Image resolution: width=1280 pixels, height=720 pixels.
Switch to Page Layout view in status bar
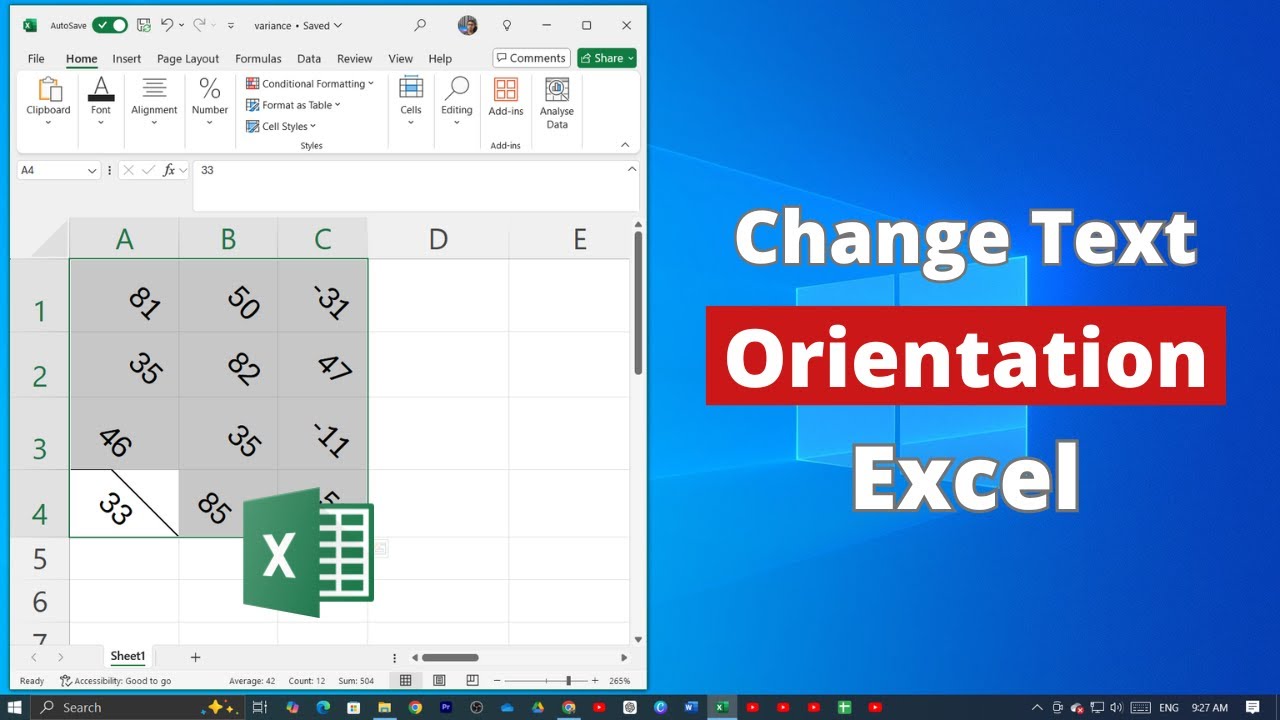(439, 681)
